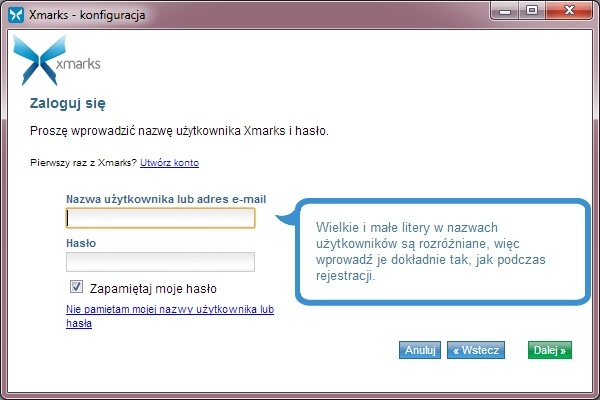Click the Hasło field label
Viewport: 600px width, 400px height.
pyautogui.click(x=81, y=243)
